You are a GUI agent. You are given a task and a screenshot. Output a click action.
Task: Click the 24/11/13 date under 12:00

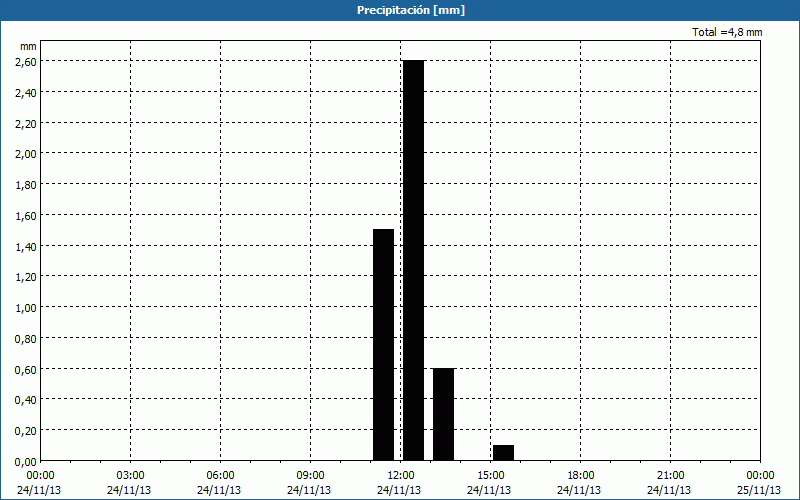[399, 490]
